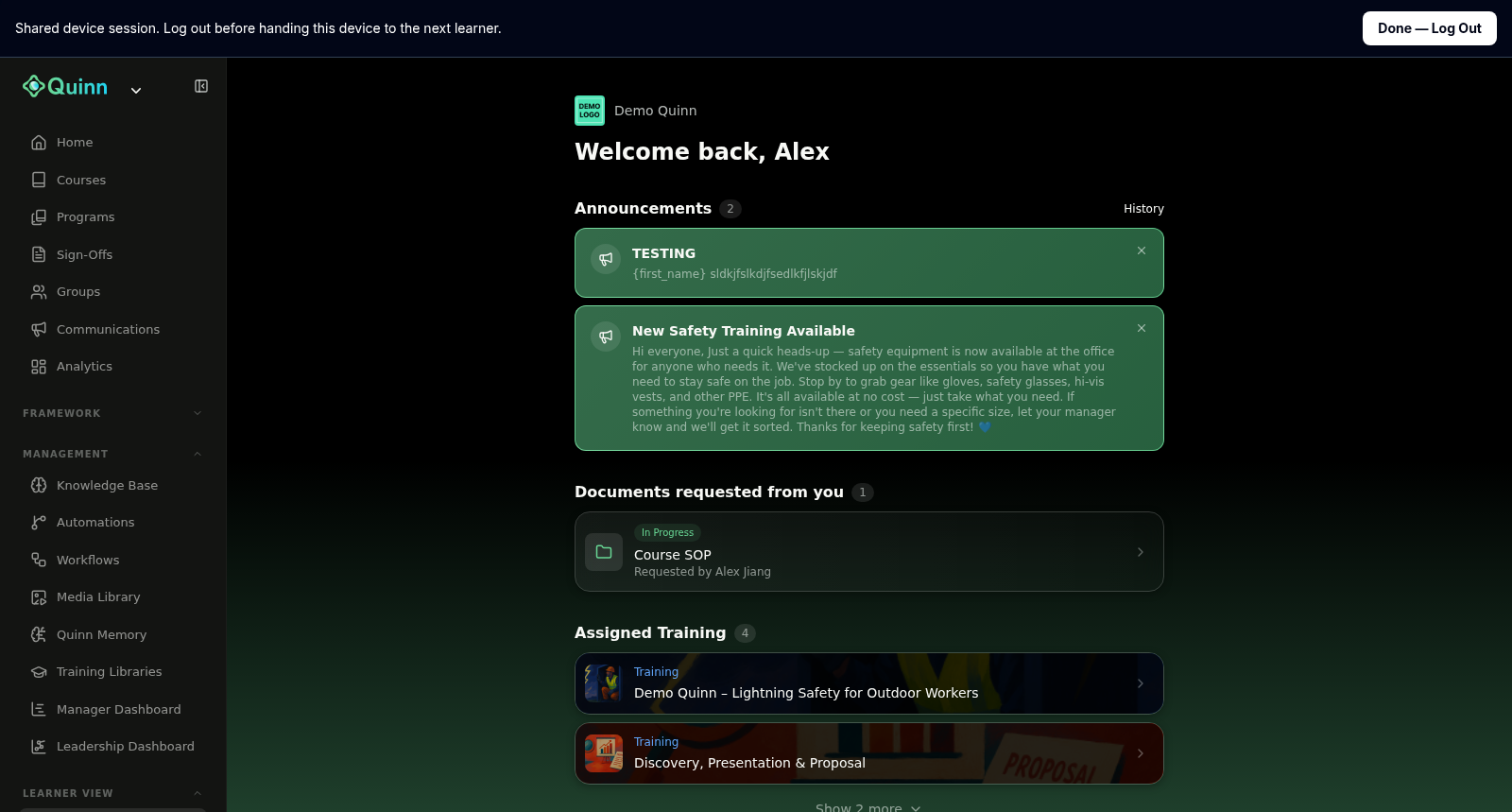Click the Quinn logo in the sidebar
The image size is (1512, 812).
(65, 86)
